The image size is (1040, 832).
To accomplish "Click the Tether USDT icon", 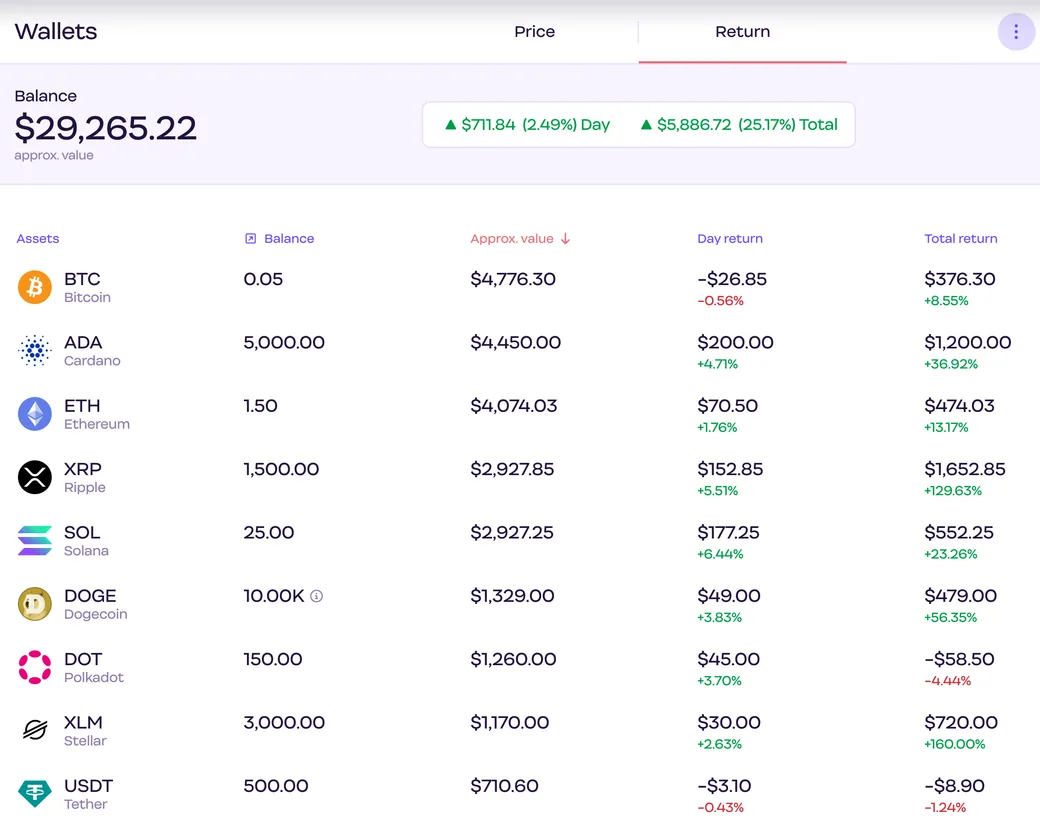I will (x=34, y=794).
